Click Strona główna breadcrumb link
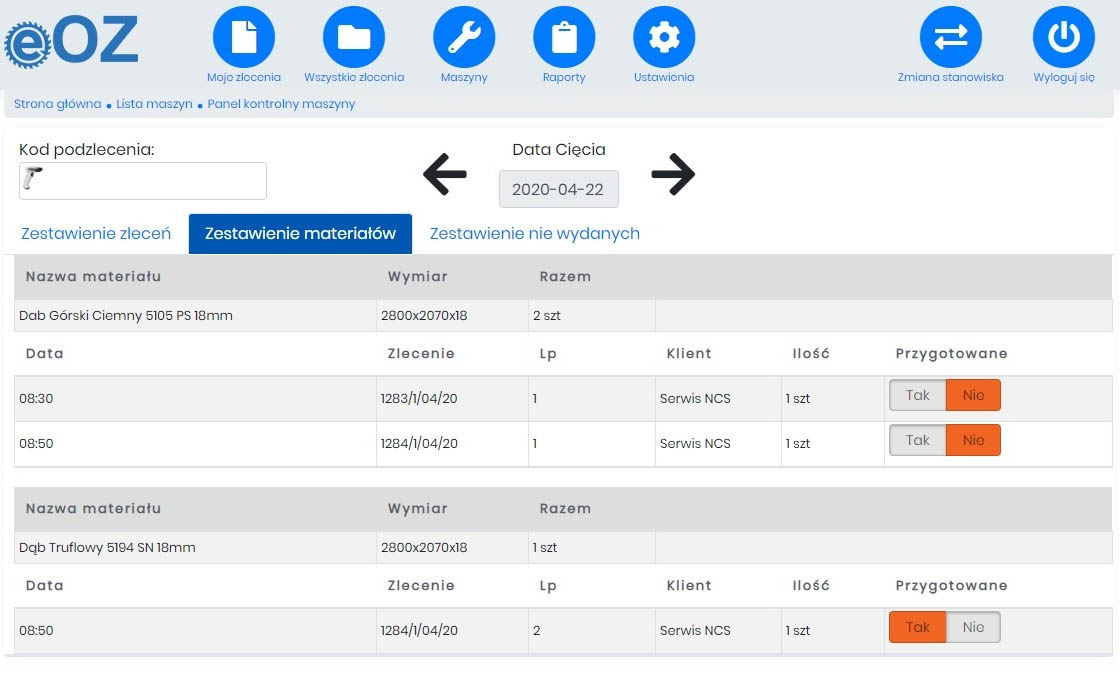The width and height of the screenshot is (1120, 686). point(57,104)
